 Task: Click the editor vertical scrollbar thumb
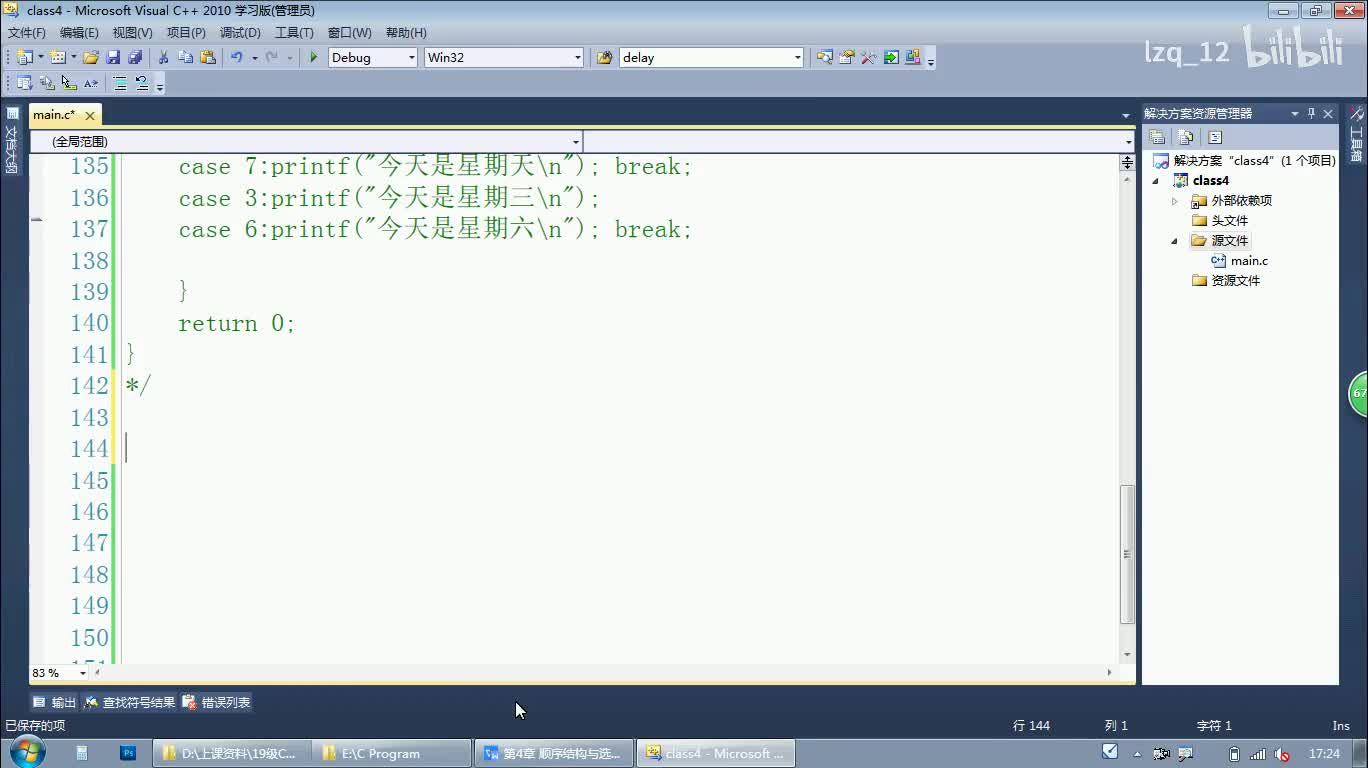click(x=1127, y=553)
